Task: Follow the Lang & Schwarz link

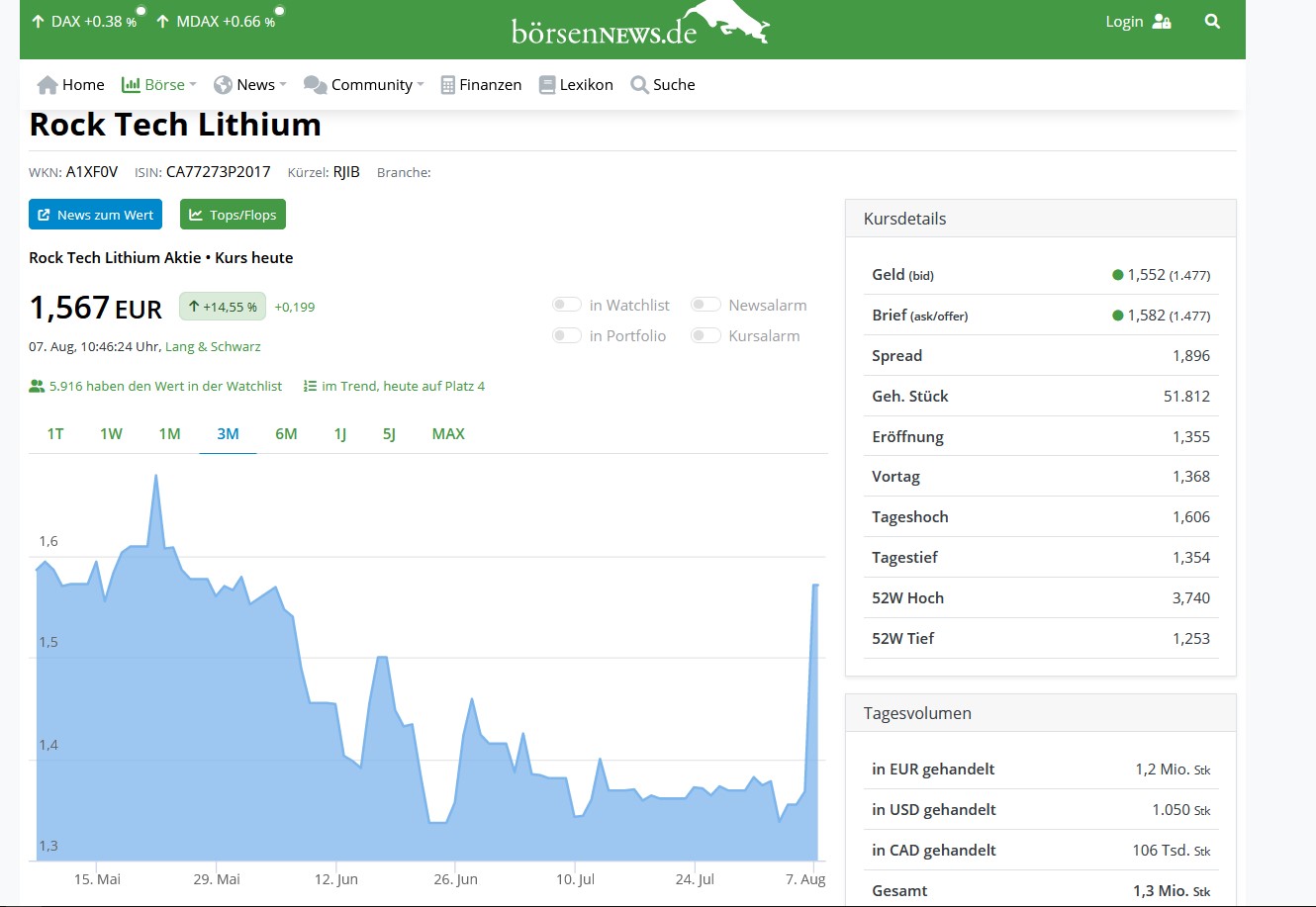Action: click(213, 346)
